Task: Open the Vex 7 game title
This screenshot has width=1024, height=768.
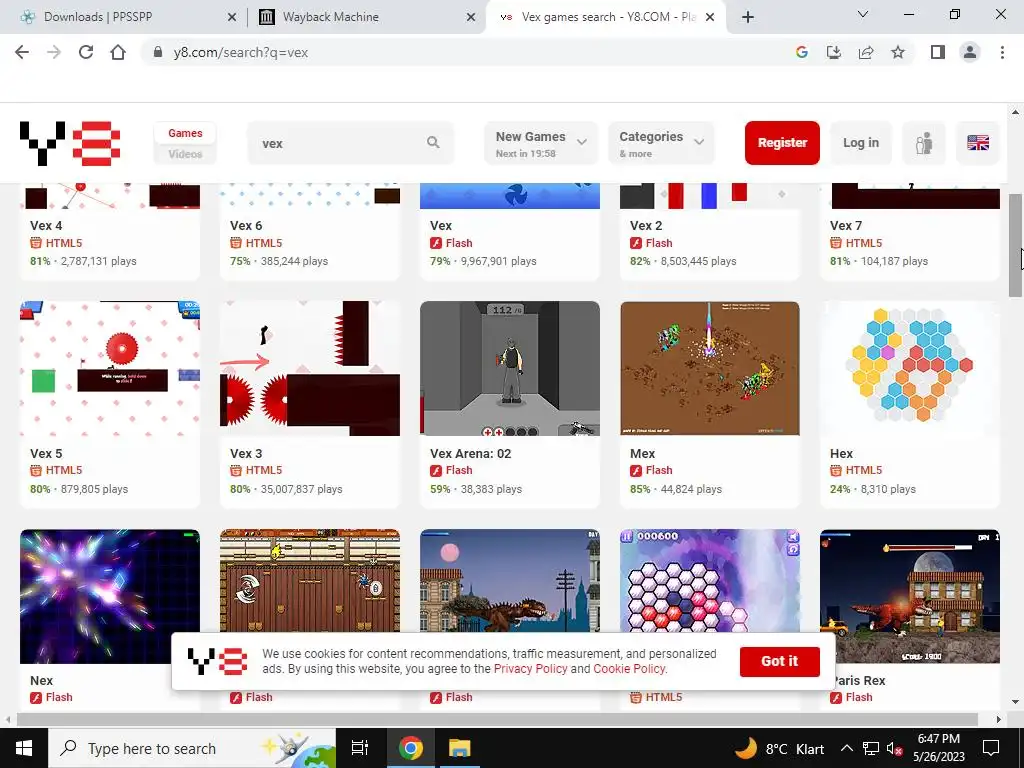Action: tap(846, 225)
